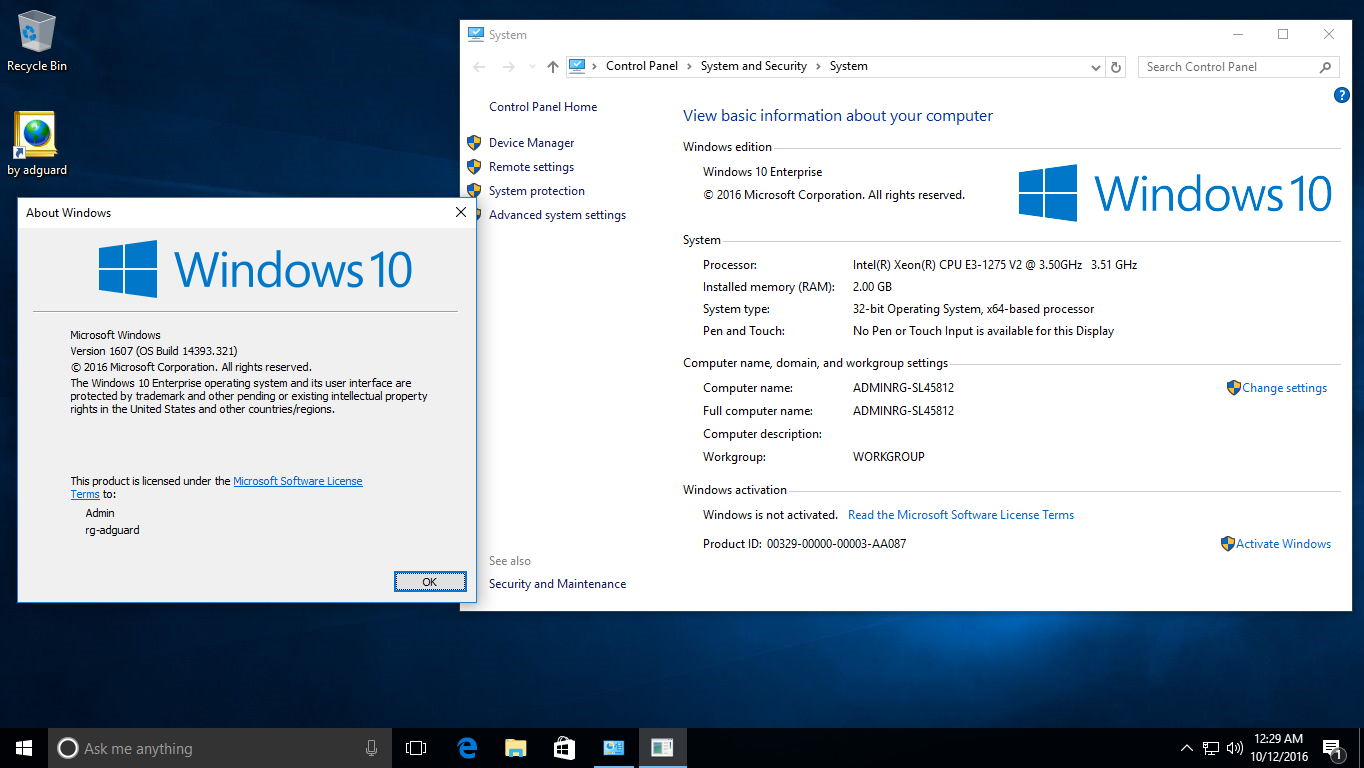Click the WORKGROUP value
This screenshot has width=1364, height=768.
[889, 457]
